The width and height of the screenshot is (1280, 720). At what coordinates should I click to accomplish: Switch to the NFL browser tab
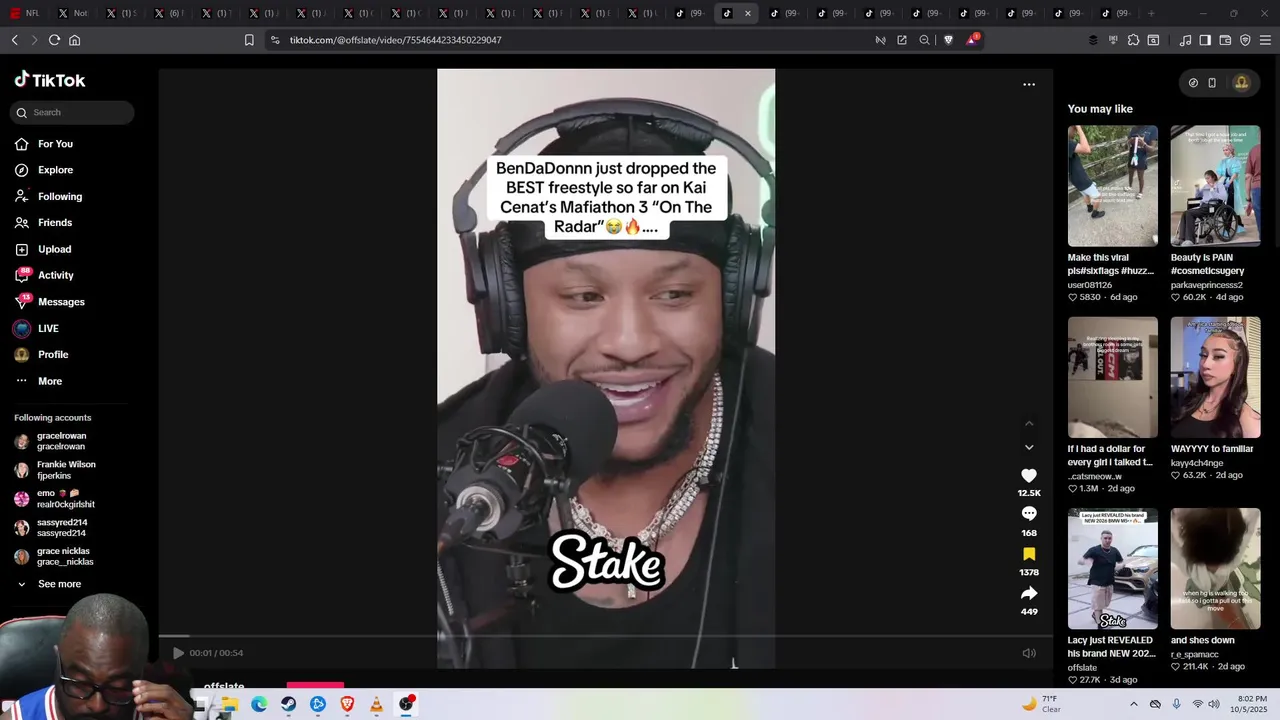click(25, 13)
